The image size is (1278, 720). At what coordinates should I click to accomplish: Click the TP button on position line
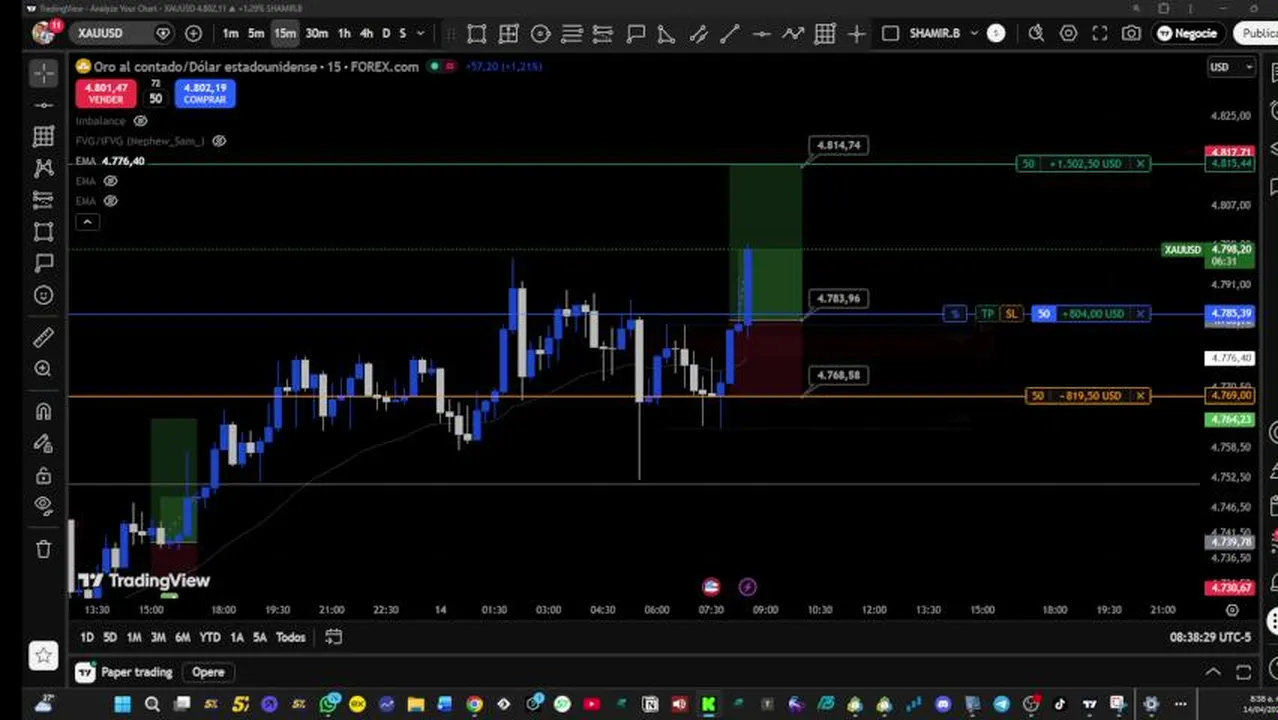click(987, 314)
